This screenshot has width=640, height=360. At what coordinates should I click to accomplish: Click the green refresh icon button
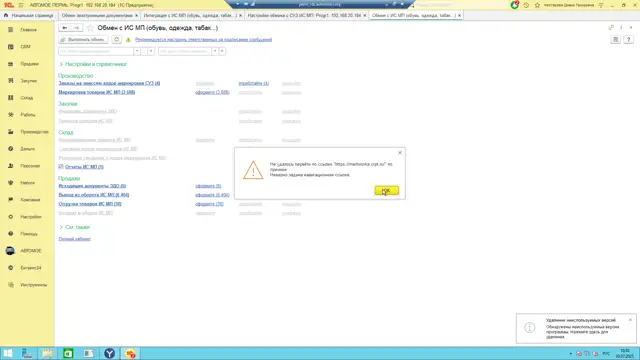pyautogui.click(x=116, y=40)
